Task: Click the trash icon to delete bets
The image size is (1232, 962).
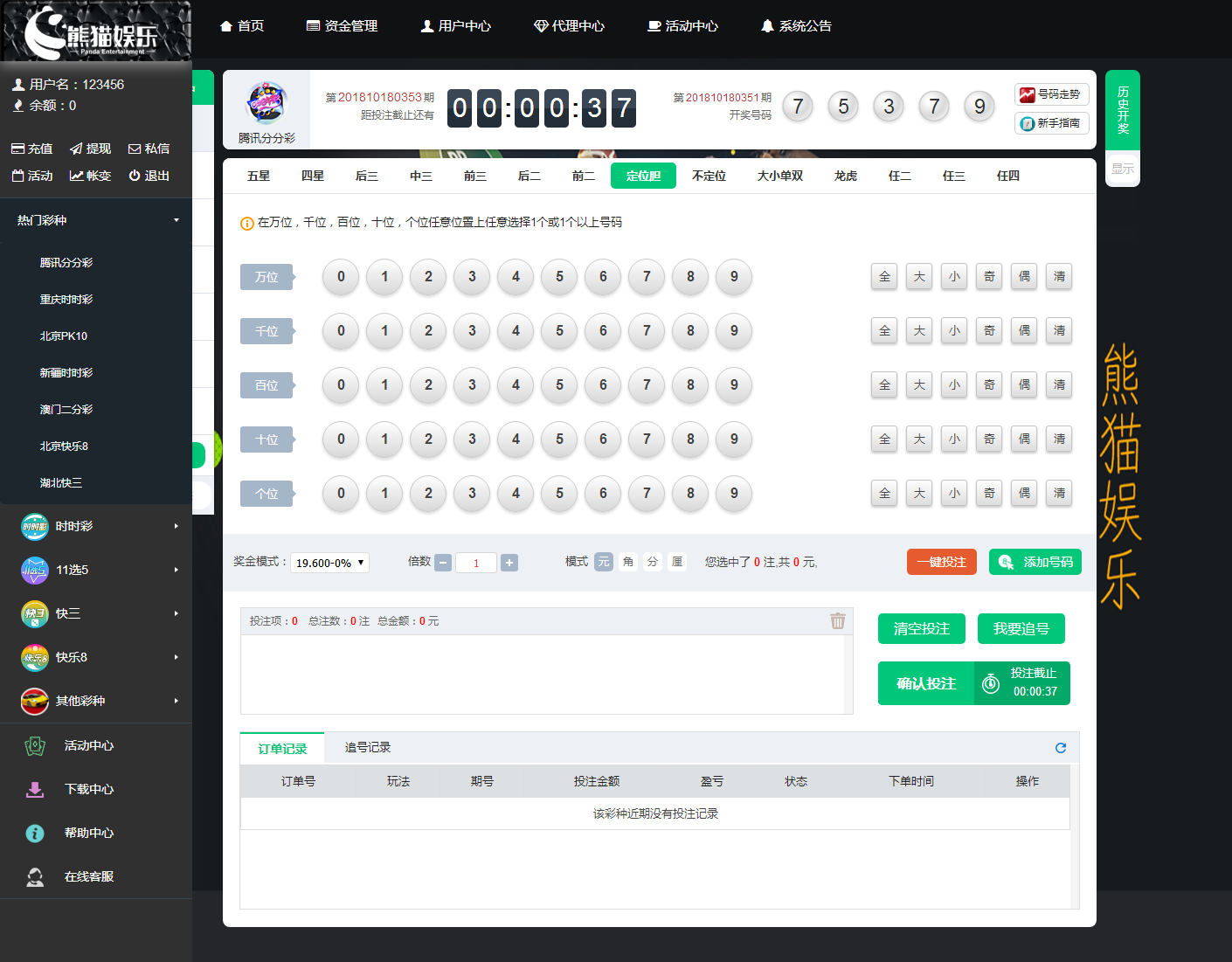Action: click(837, 621)
